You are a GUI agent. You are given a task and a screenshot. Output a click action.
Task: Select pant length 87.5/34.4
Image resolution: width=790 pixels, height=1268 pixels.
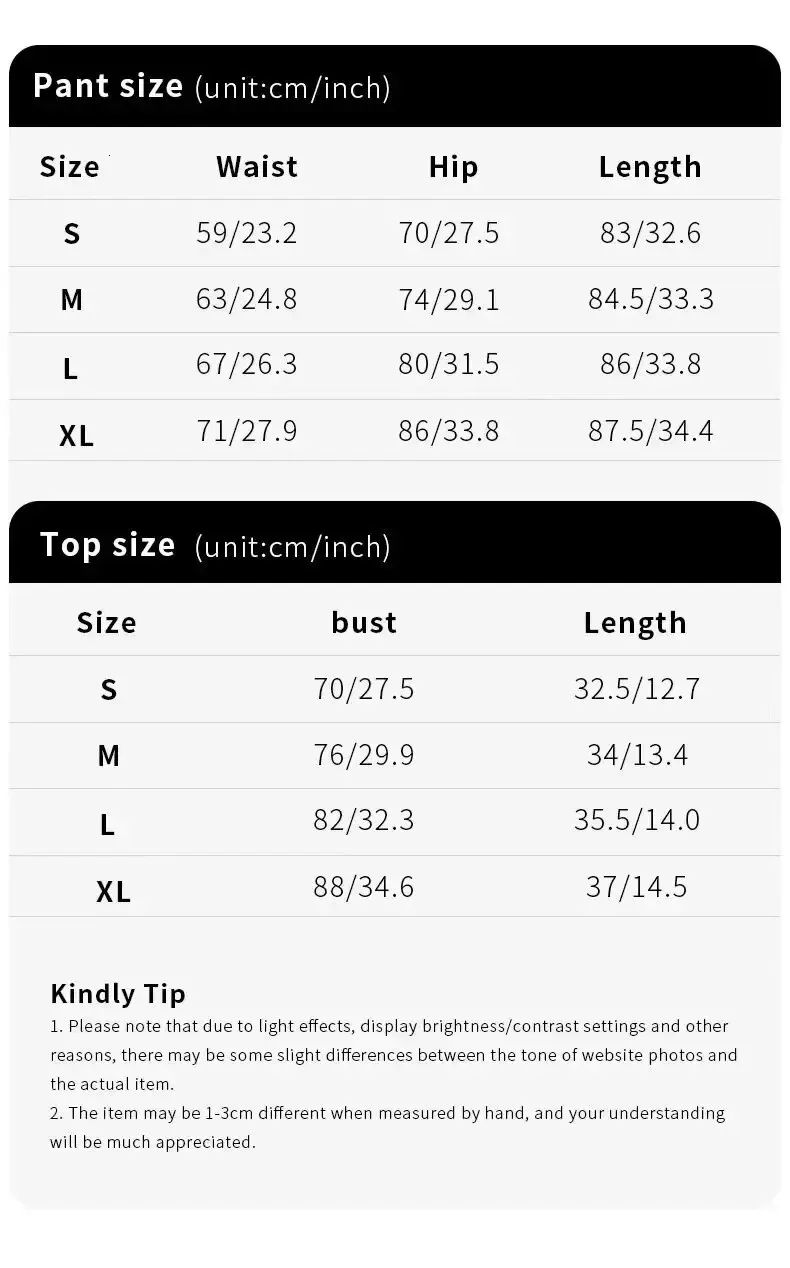coord(651,431)
